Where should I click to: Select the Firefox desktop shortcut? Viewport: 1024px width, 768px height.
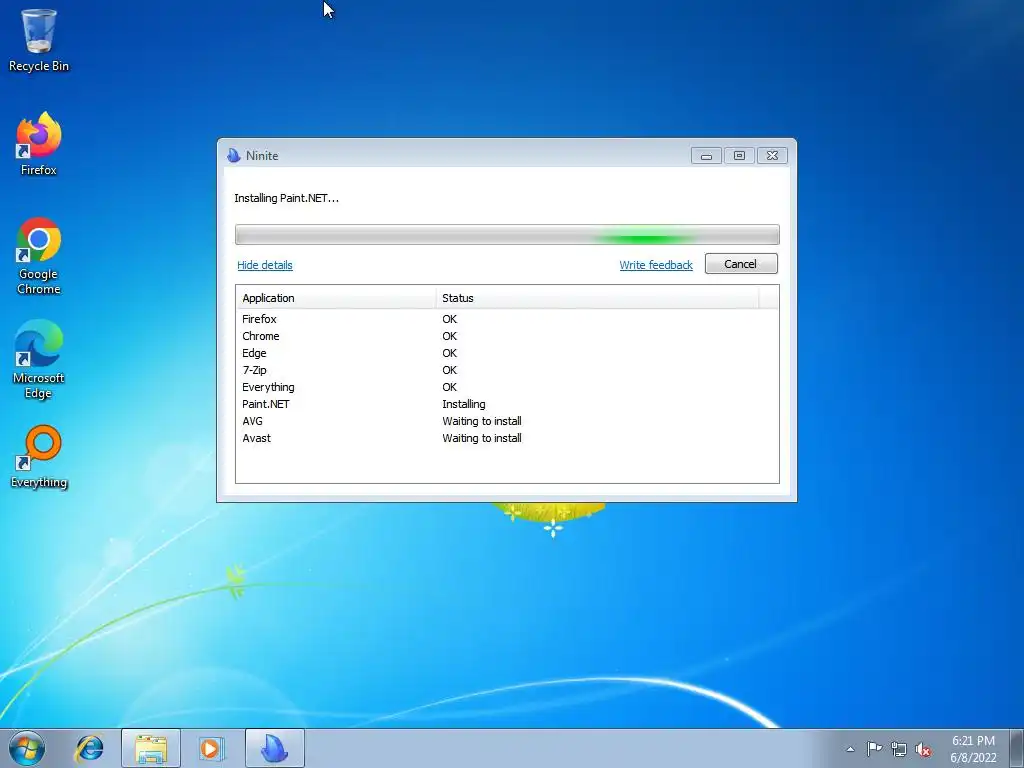[x=39, y=144]
